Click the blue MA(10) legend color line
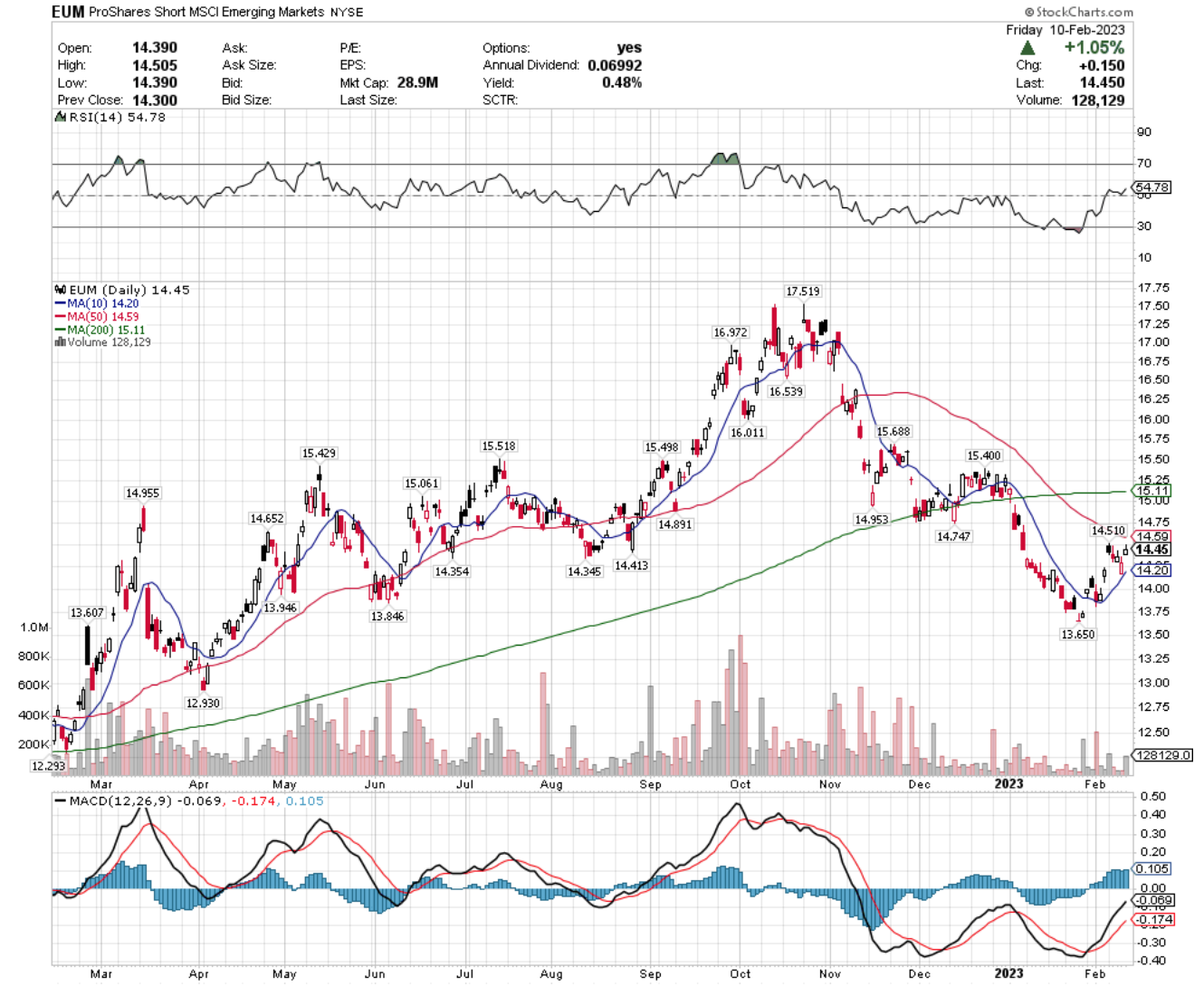1204x987 pixels. click(x=61, y=304)
